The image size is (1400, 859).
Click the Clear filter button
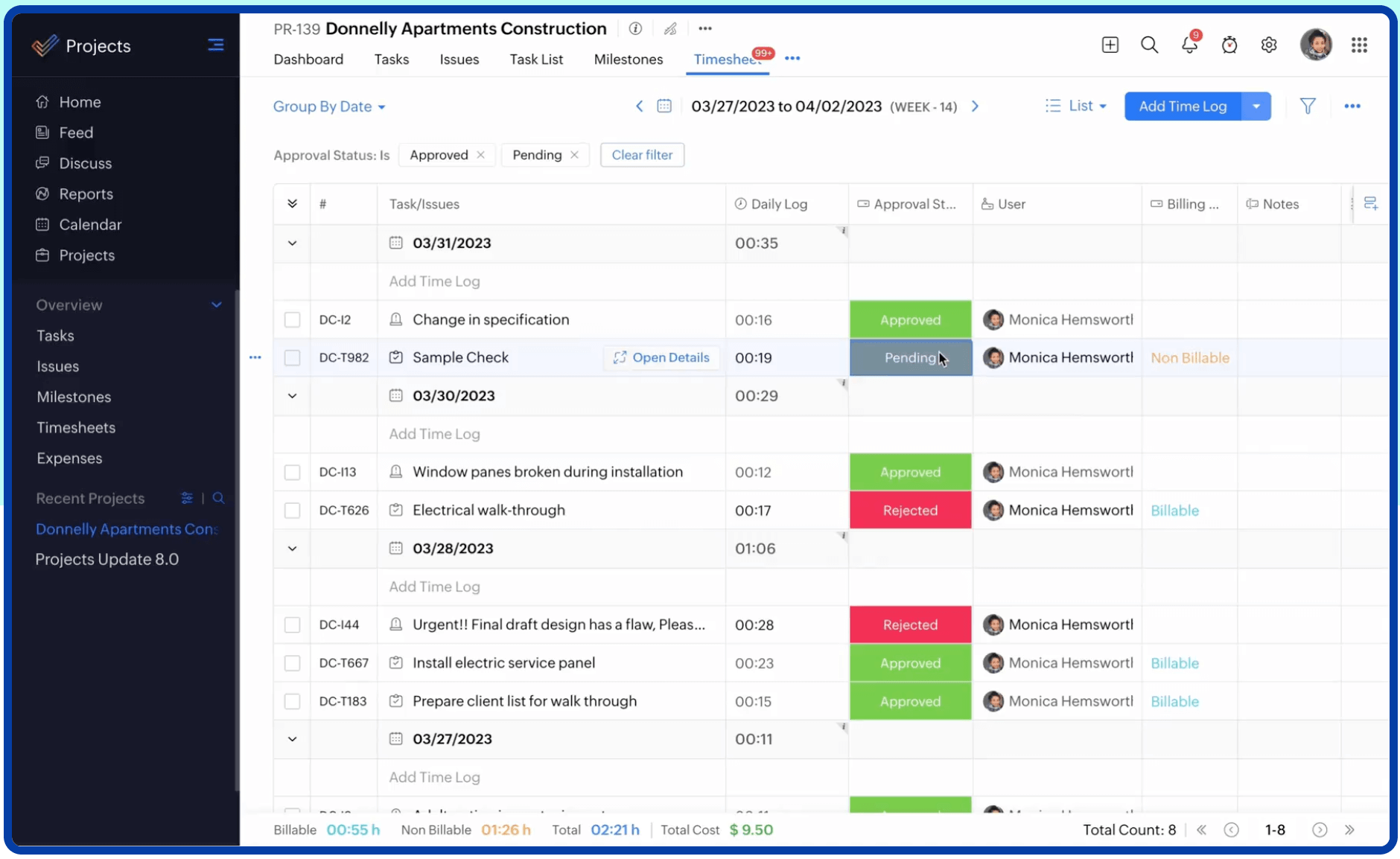(x=641, y=155)
